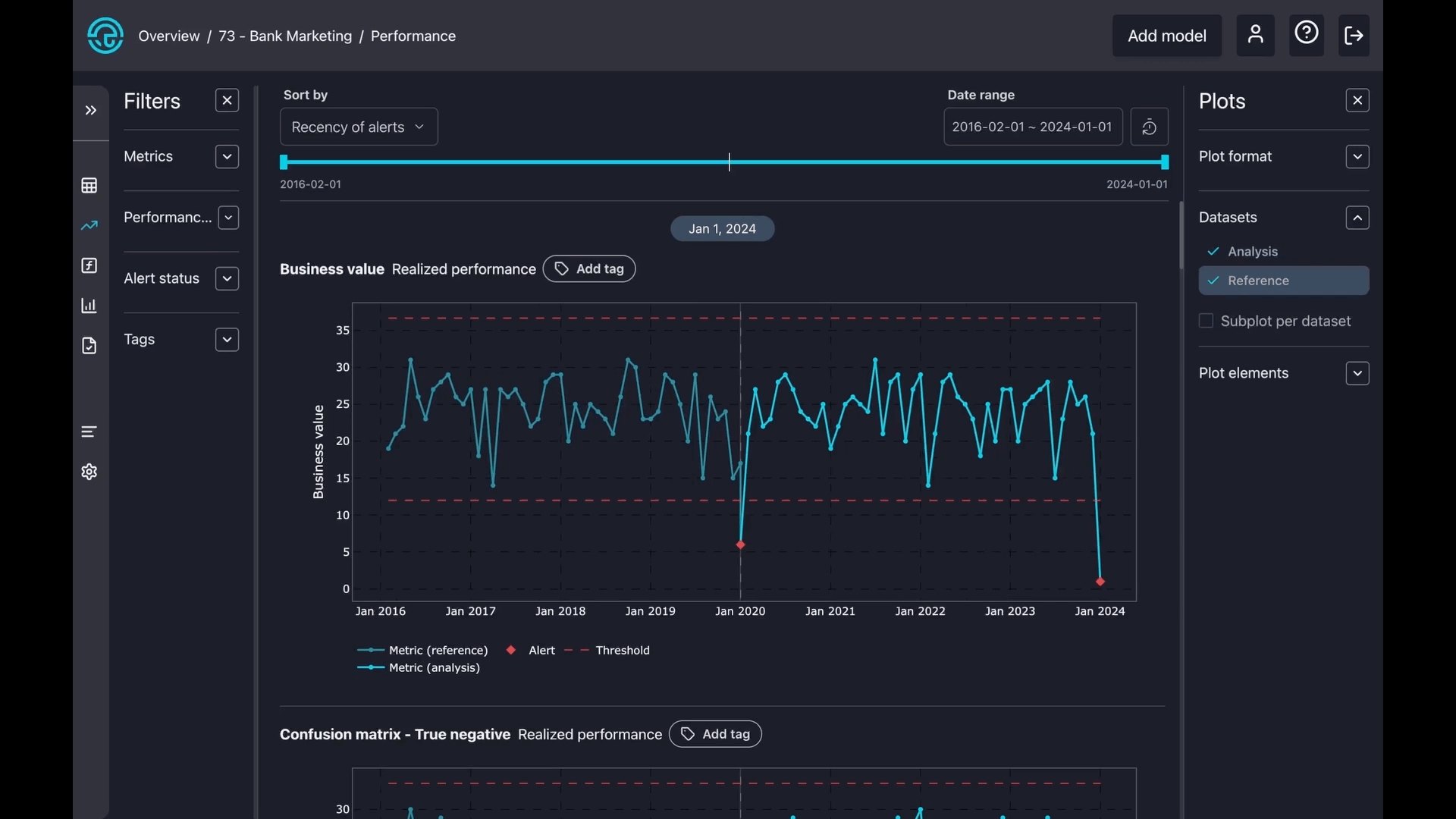Expand the Plot elements section
This screenshot has height=819, width=1456.
point(1357,373)
